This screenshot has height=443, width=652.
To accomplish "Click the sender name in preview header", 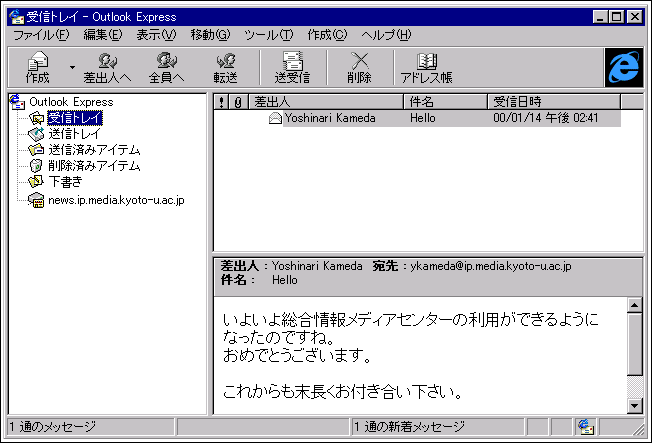I will click(317, 266).
